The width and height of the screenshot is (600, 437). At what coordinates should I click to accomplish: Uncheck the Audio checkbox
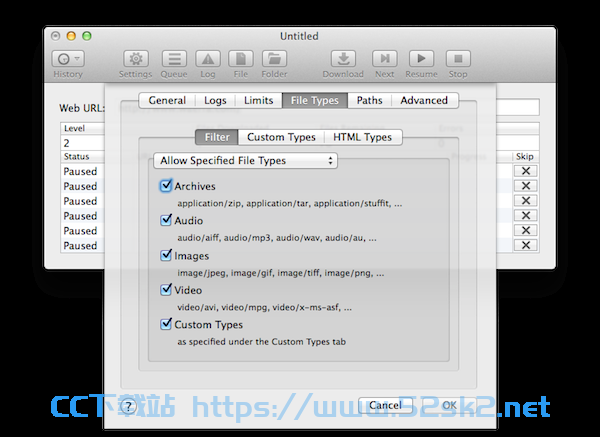tap(166, 220)
